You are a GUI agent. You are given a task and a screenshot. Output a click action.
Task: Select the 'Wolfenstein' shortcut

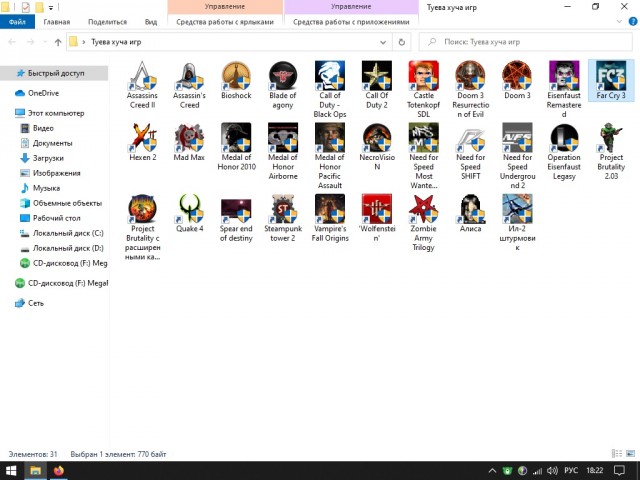pos(377,218)
